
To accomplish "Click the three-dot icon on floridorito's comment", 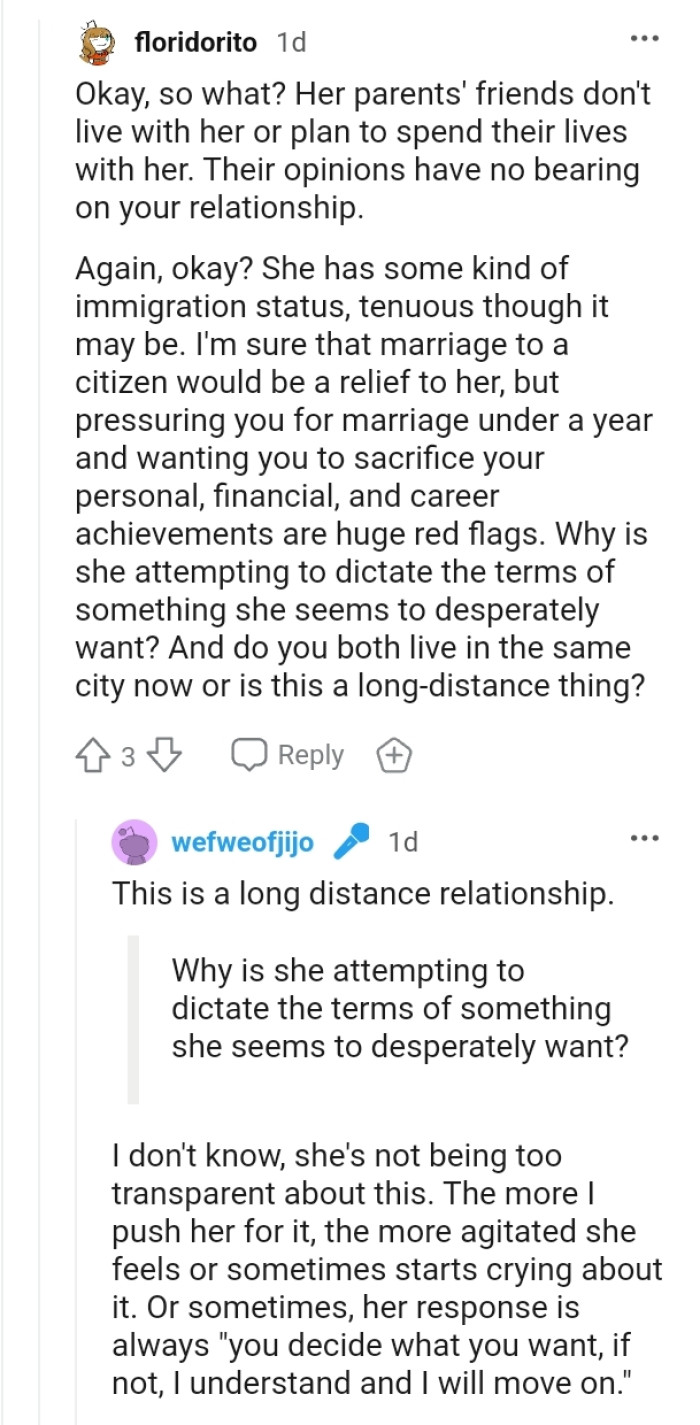I will [x=645, y=38].
